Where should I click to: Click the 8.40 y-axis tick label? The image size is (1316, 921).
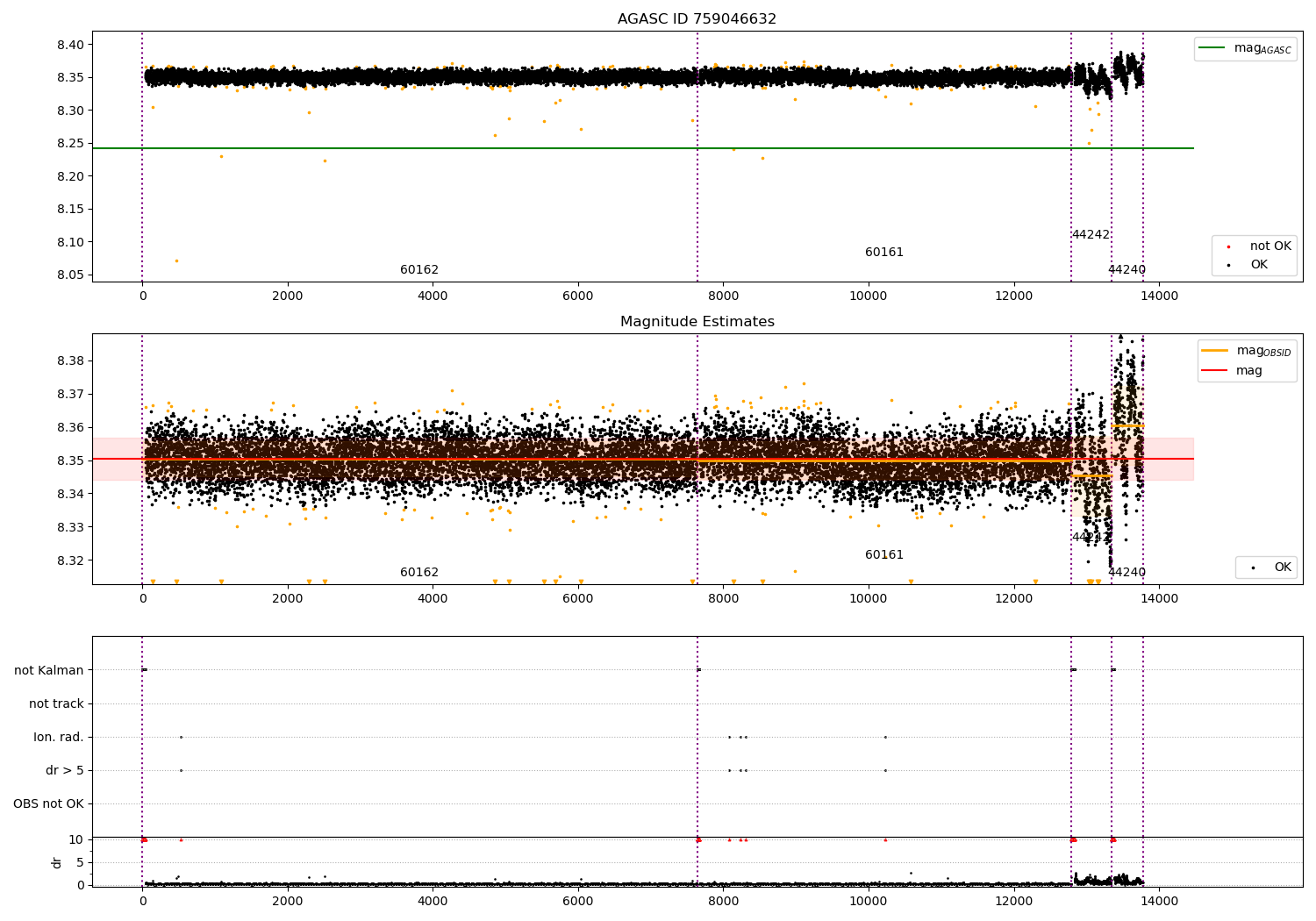click(x=69, y=45)
